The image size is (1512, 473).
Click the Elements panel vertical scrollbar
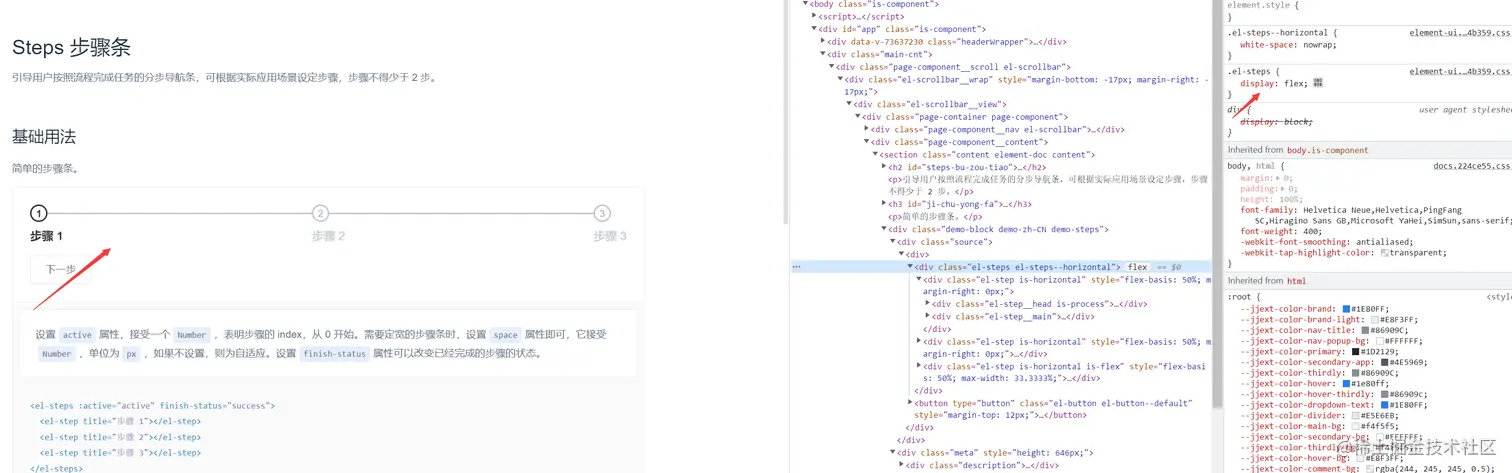point(1218,204)
